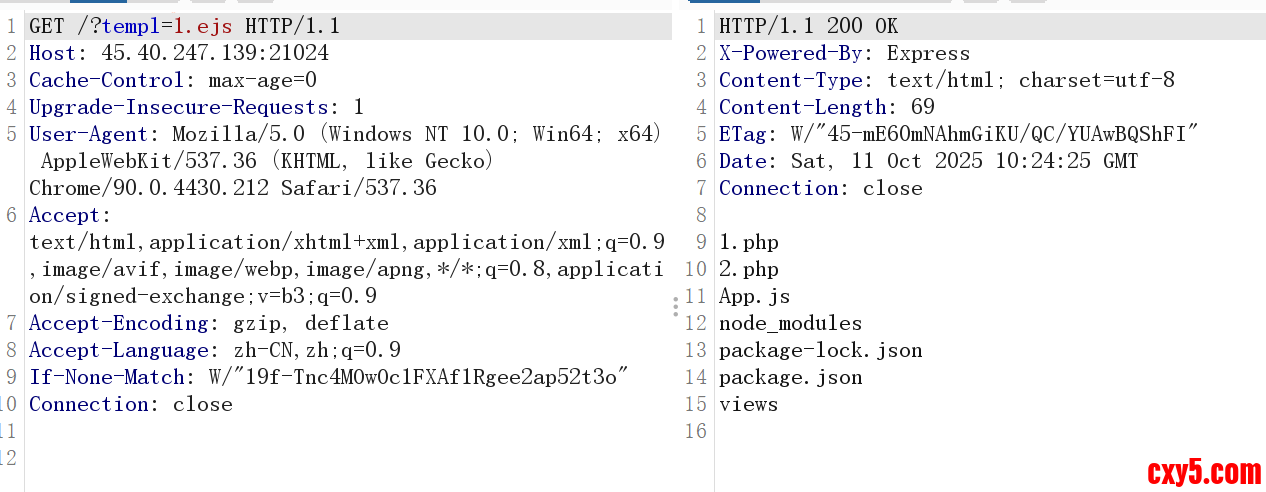Click the Accept-Language header line
This screenshot has height=492, width=1266.
(x=214, y=350)
